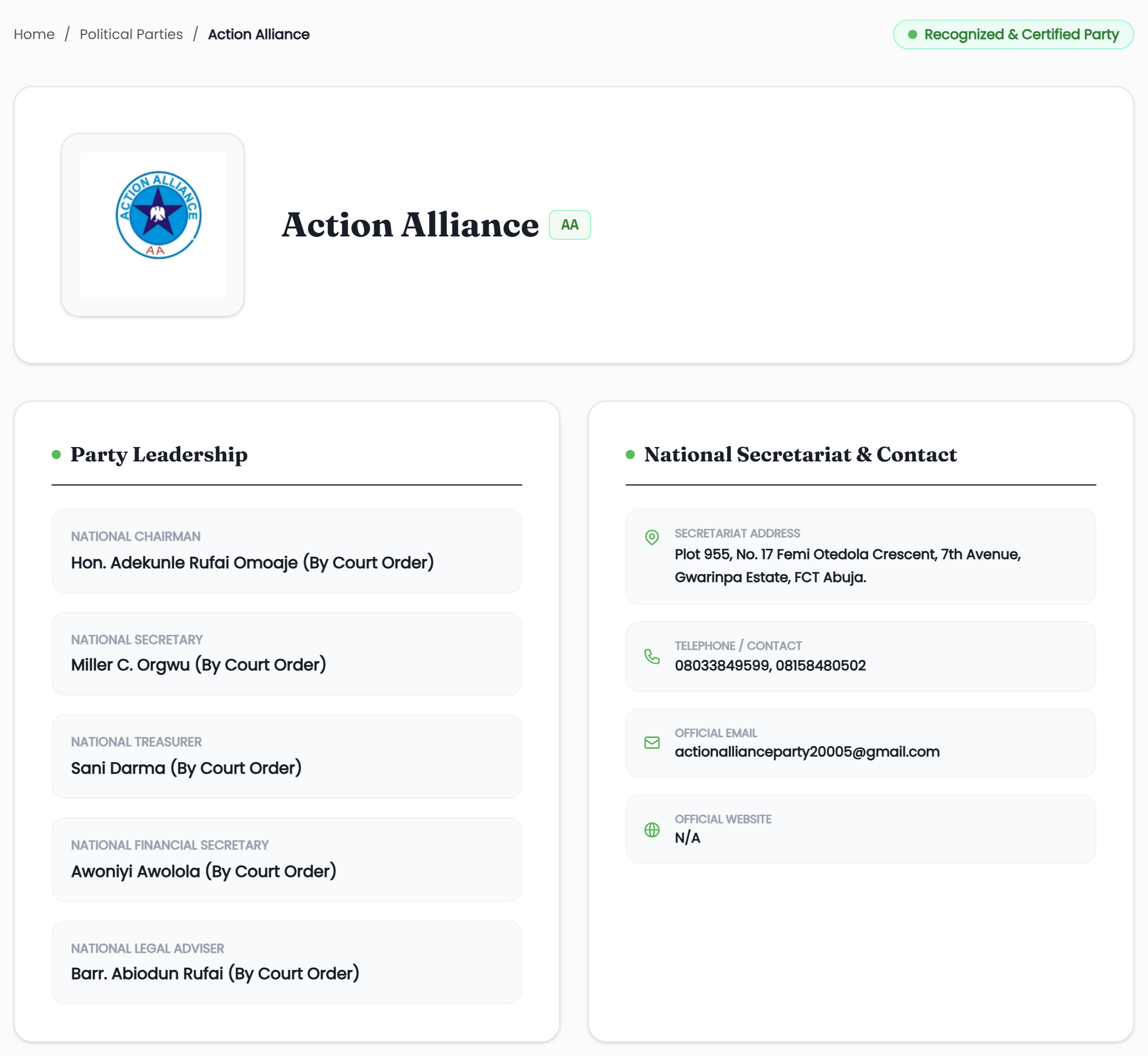
Task: Click the actionallianceparty20005@gmail.com email address
Action: 807,752
